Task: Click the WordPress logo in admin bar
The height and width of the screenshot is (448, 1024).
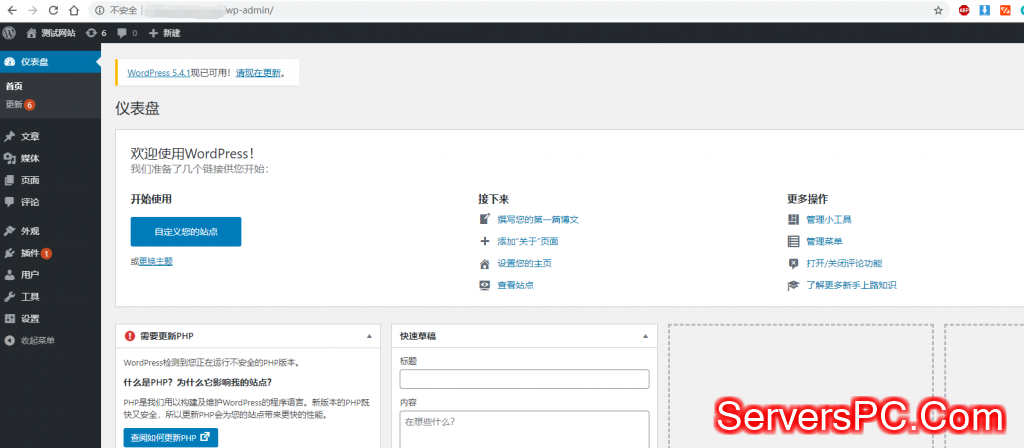Action: pos(10,33)
